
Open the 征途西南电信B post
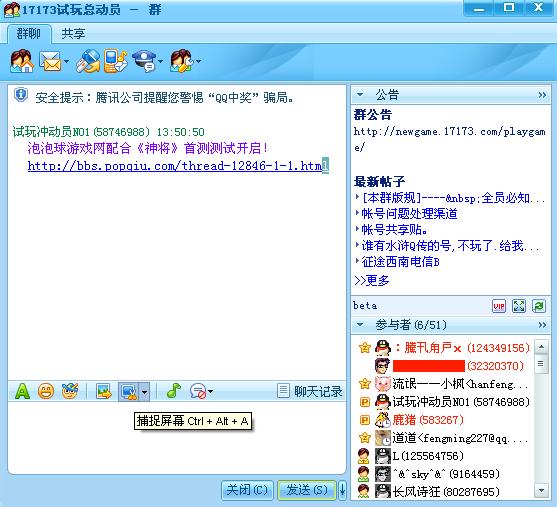(x=401, y=262)
